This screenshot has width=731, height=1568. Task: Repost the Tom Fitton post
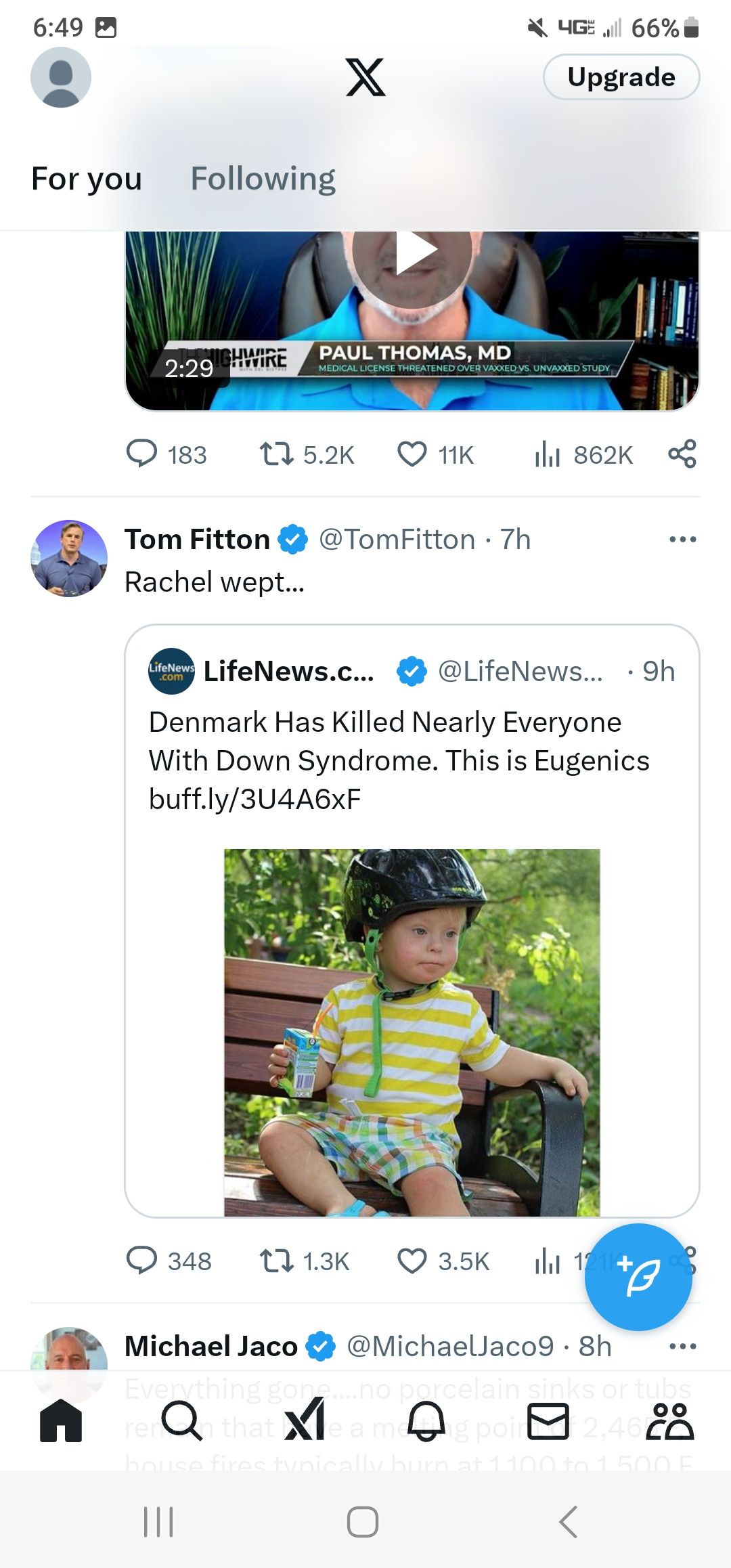click(x=277, y=1261)
